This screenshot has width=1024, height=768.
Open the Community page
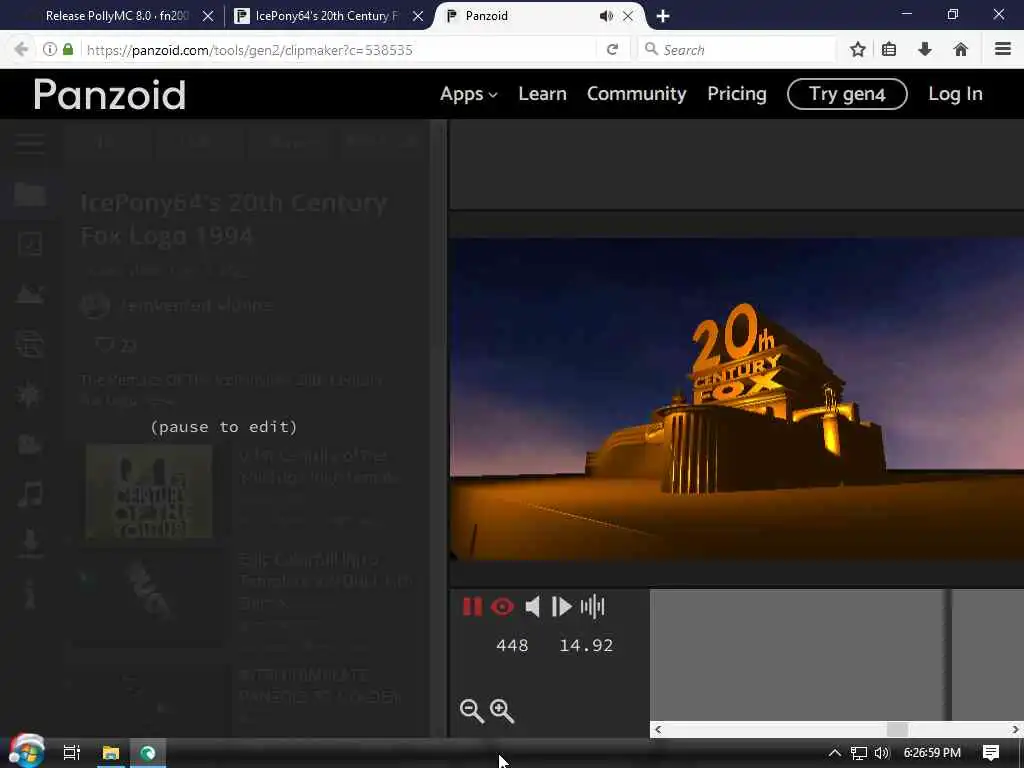(636, 94)
